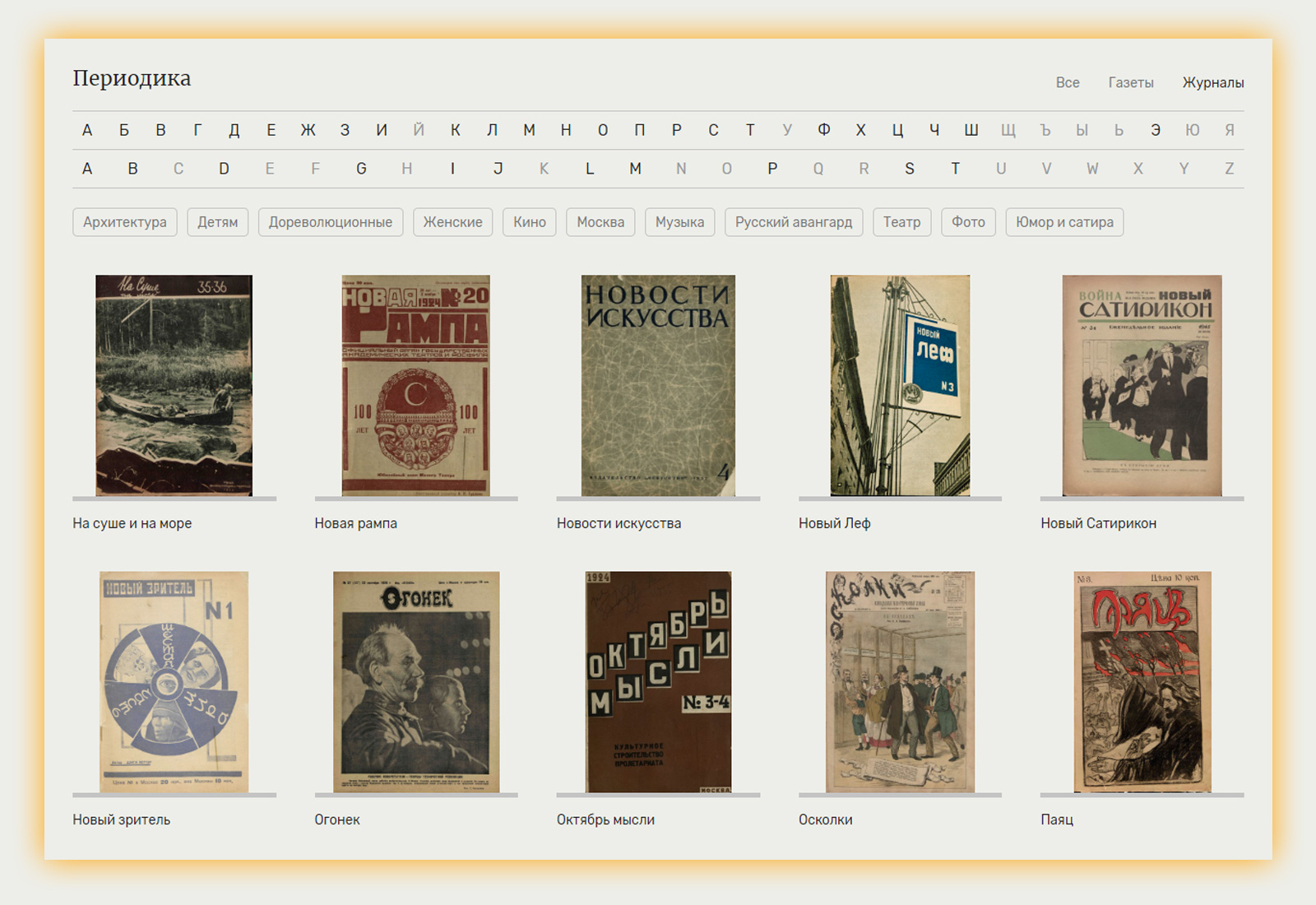The width and height of the screenshot is (1316, 905).
Task: Click the Новости искусства title link
Action: point(619,523)
